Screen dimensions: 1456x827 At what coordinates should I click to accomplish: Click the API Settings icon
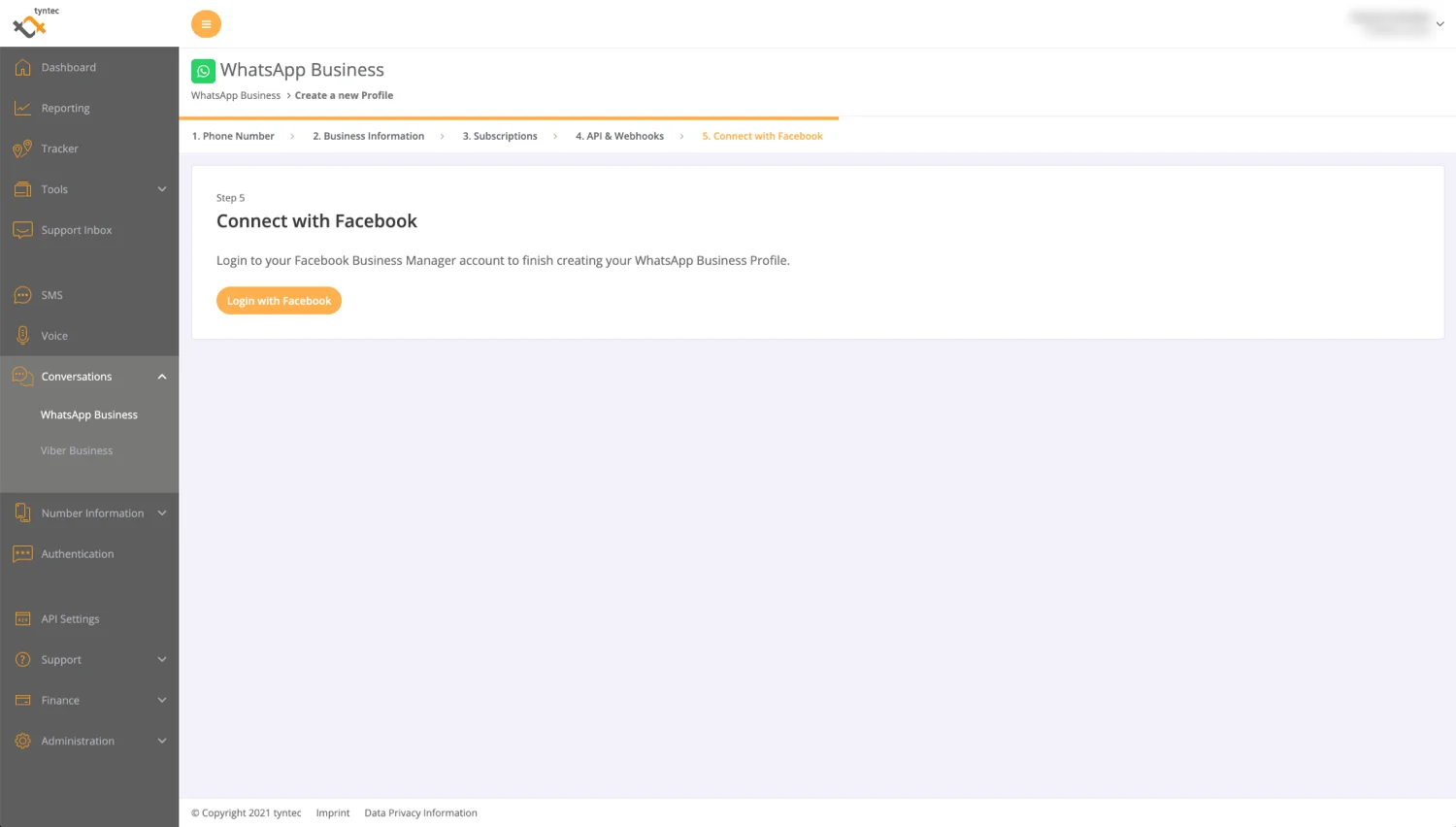point(22,619)
